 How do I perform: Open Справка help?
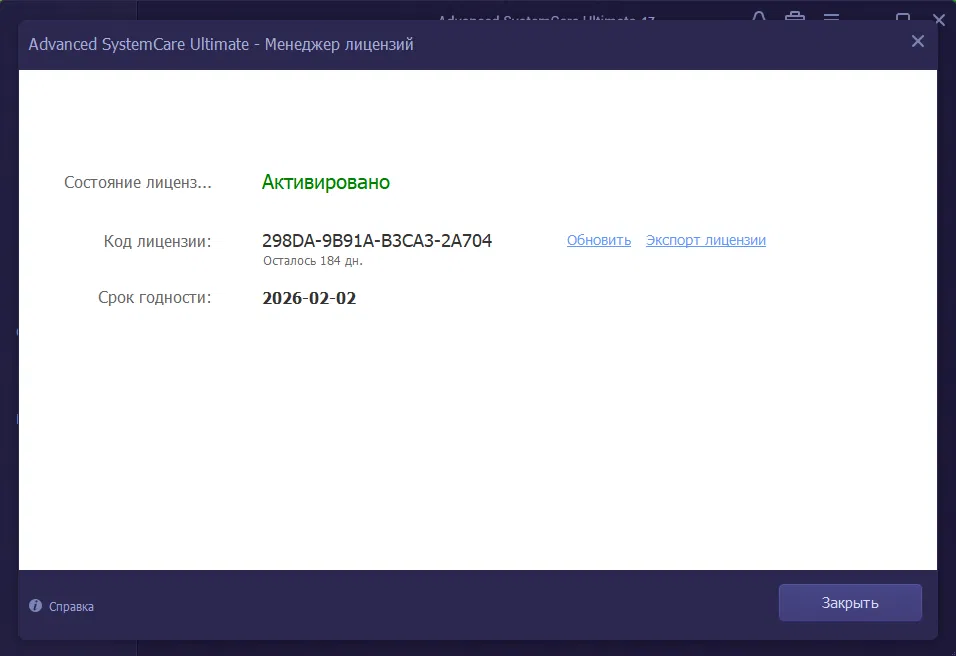point(70,606)
